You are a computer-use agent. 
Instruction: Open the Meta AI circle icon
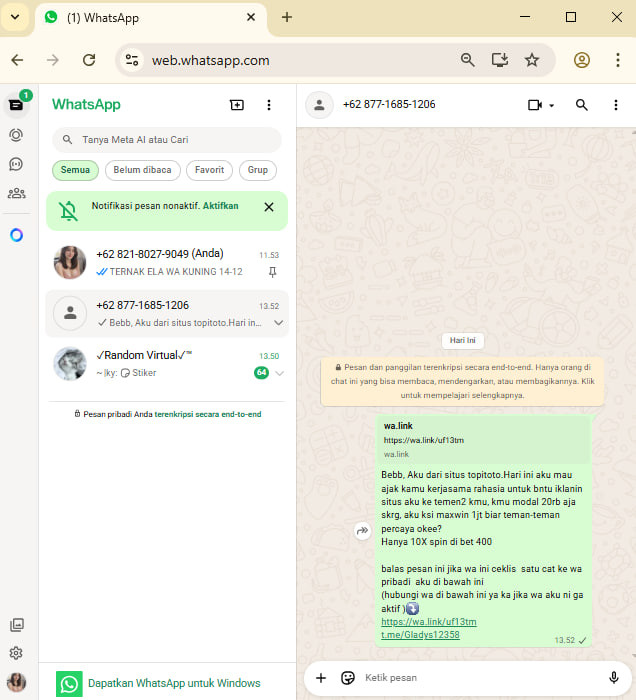click(x=17, y=235)
